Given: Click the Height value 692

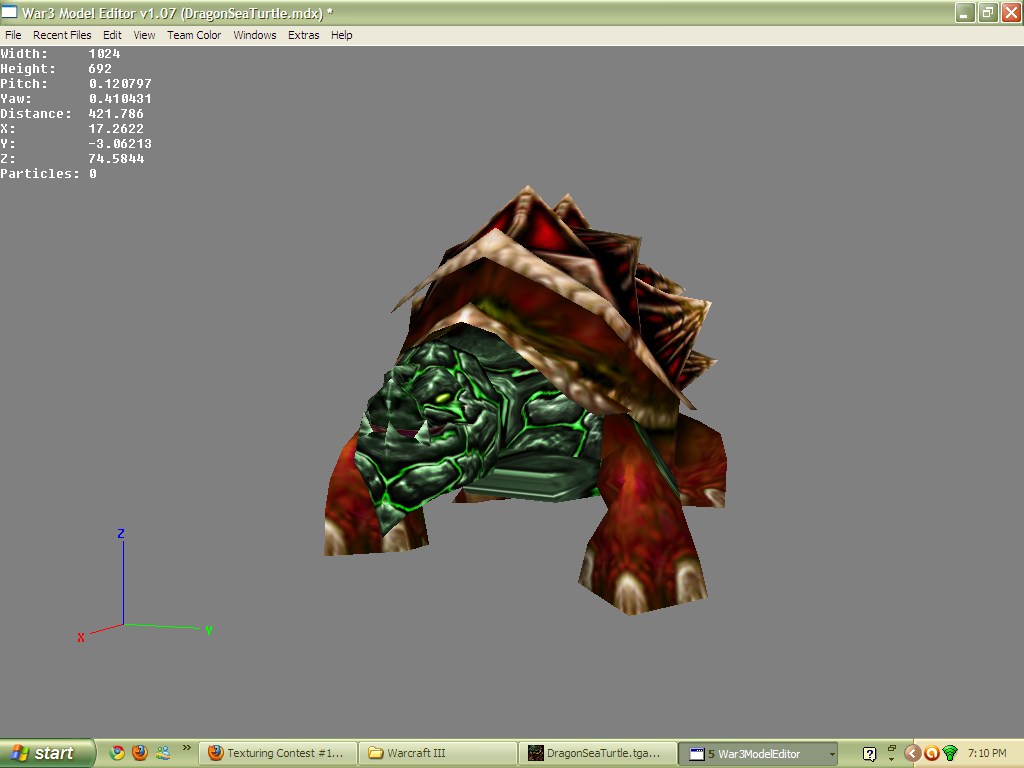Looking at the screenshot, I should click(100, 69).
